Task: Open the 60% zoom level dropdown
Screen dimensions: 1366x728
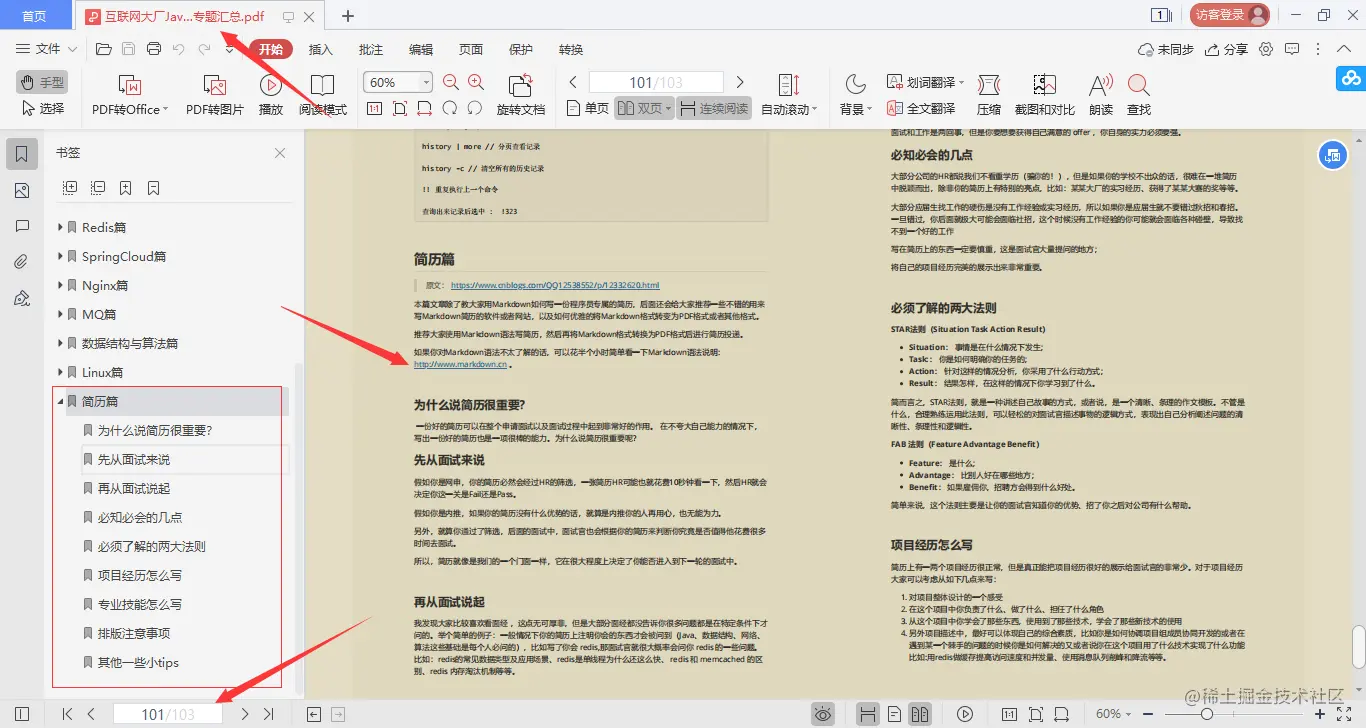Action: [x=424, y=81]
